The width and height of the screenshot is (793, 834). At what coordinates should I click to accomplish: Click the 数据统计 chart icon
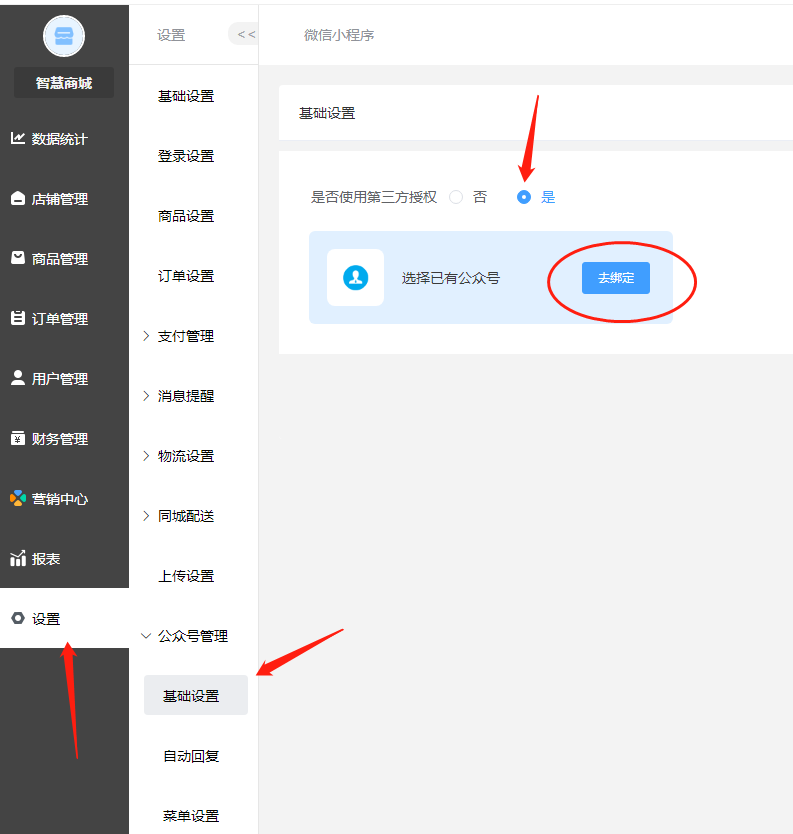point(18,138)
